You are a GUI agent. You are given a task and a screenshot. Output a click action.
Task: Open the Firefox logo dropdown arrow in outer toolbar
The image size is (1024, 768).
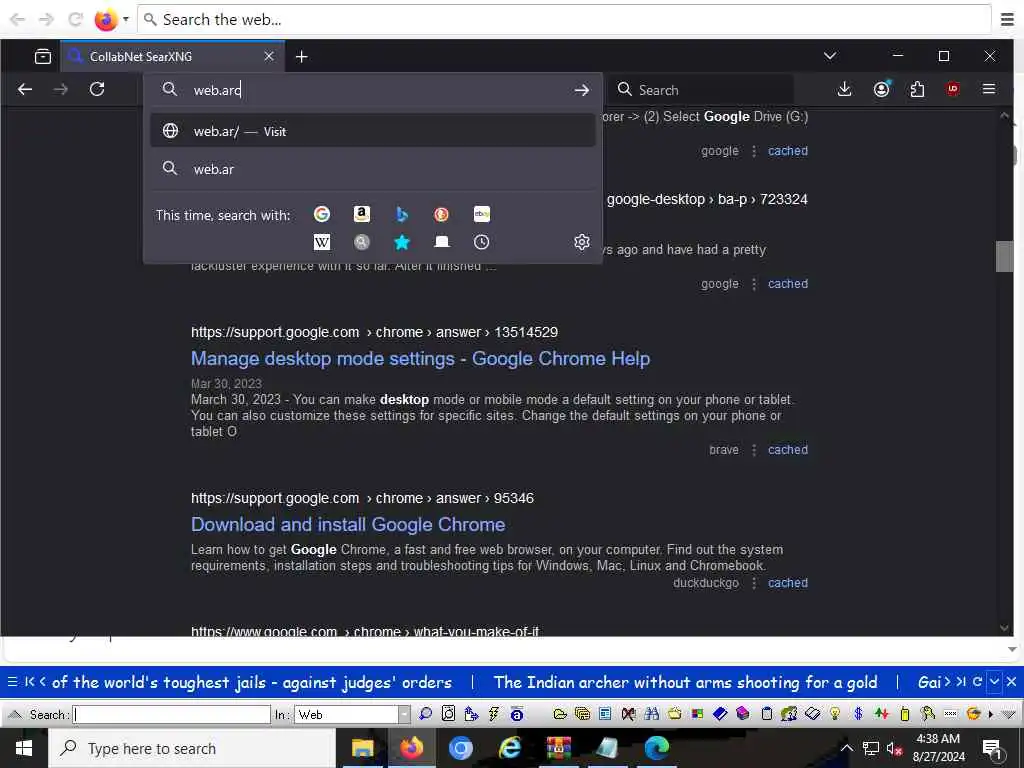pos(125,19)
